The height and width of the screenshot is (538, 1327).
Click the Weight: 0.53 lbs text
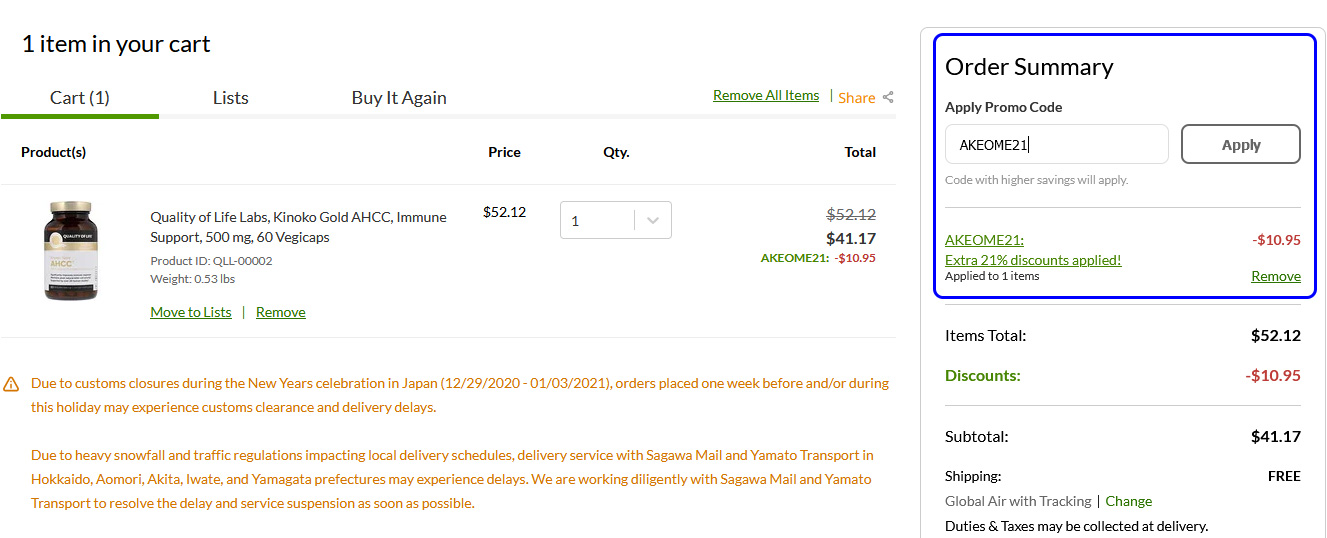[191, 279]
